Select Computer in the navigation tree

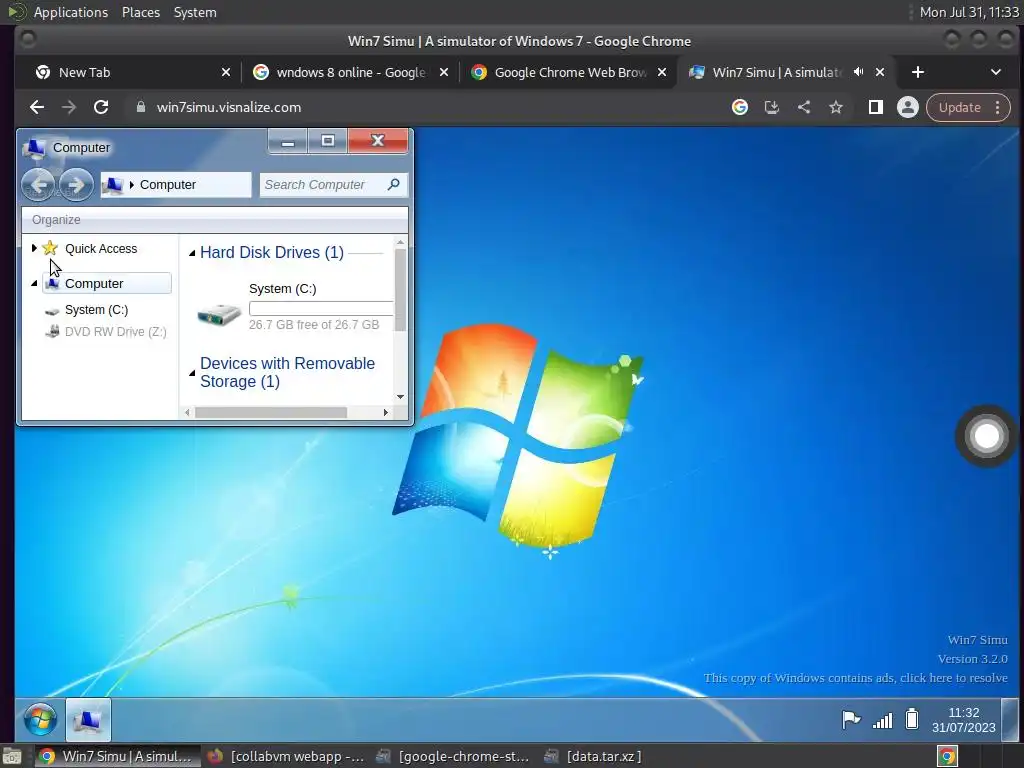(107, 283)
